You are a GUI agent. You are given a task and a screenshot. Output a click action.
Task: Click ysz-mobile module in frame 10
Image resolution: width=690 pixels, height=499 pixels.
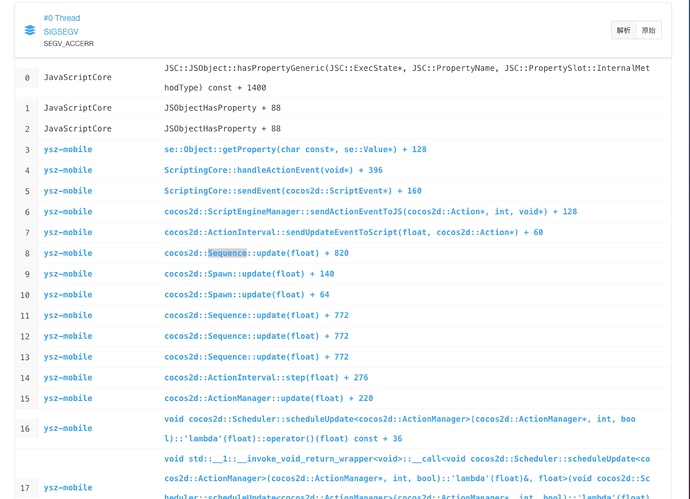[68, 294]
